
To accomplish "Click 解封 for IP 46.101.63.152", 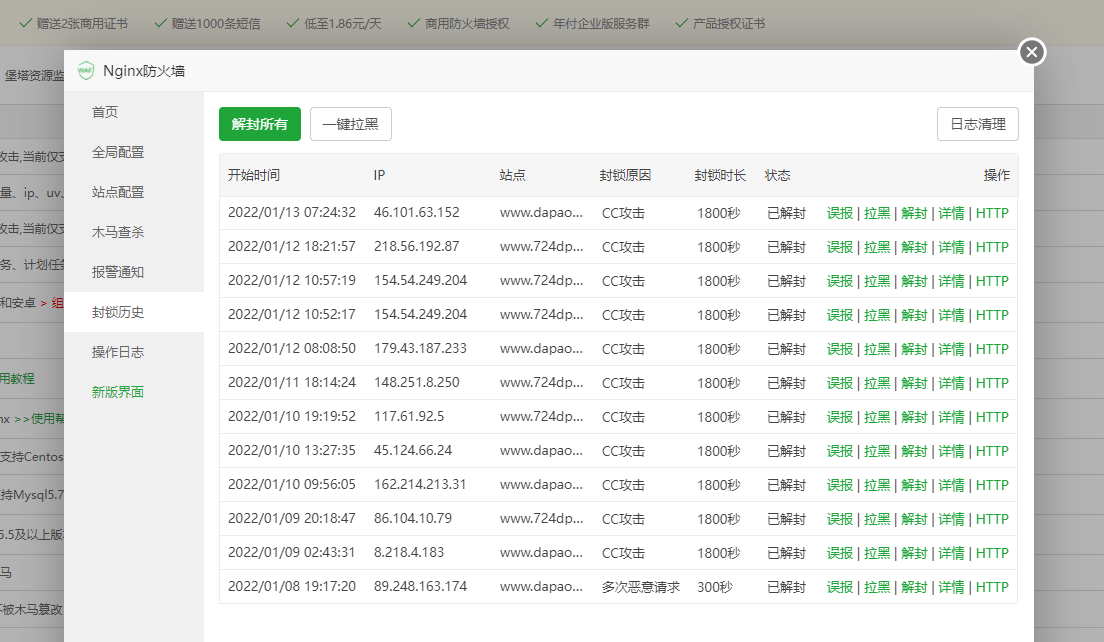I will [914, 213].
